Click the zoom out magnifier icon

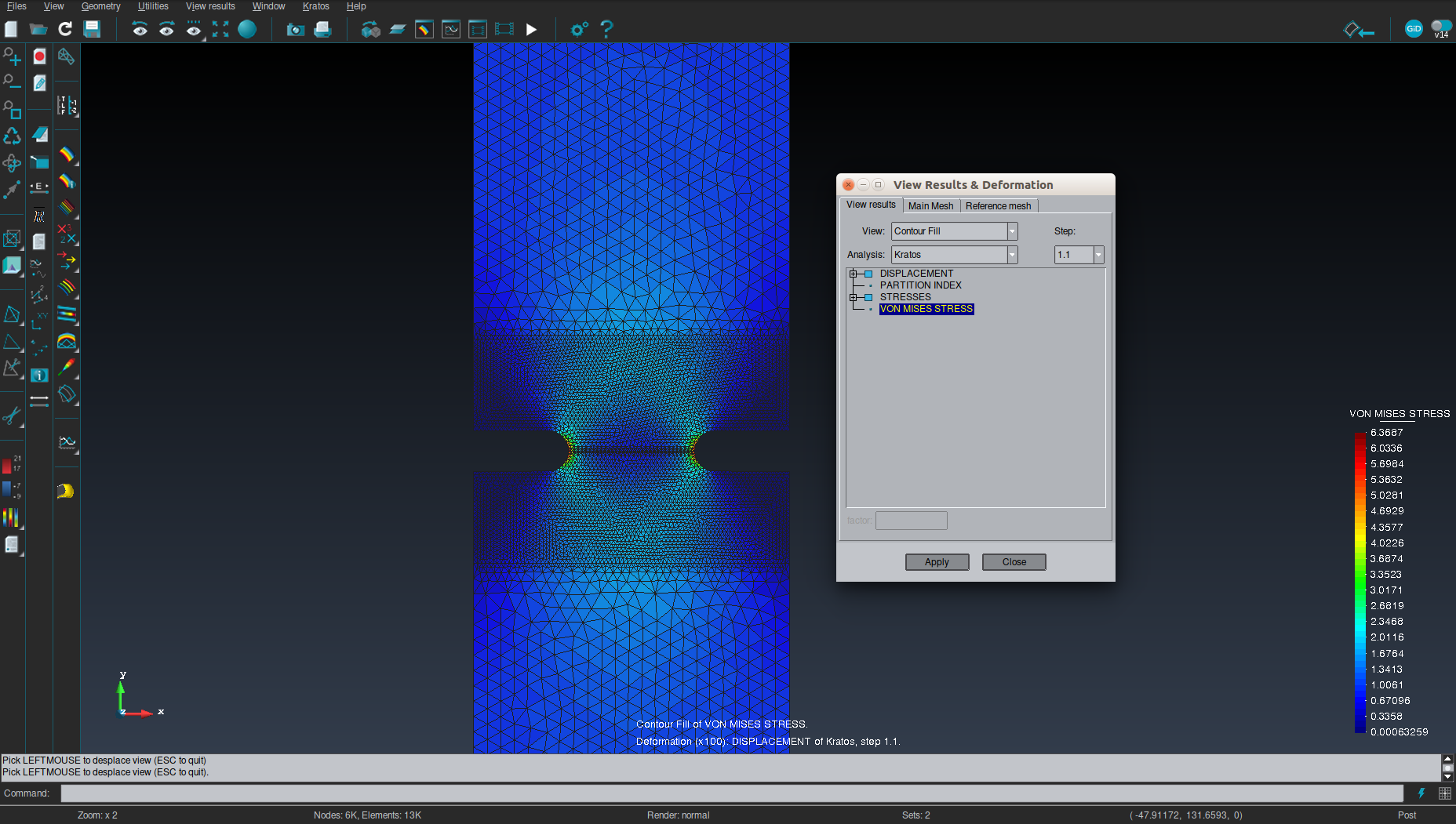12,82
